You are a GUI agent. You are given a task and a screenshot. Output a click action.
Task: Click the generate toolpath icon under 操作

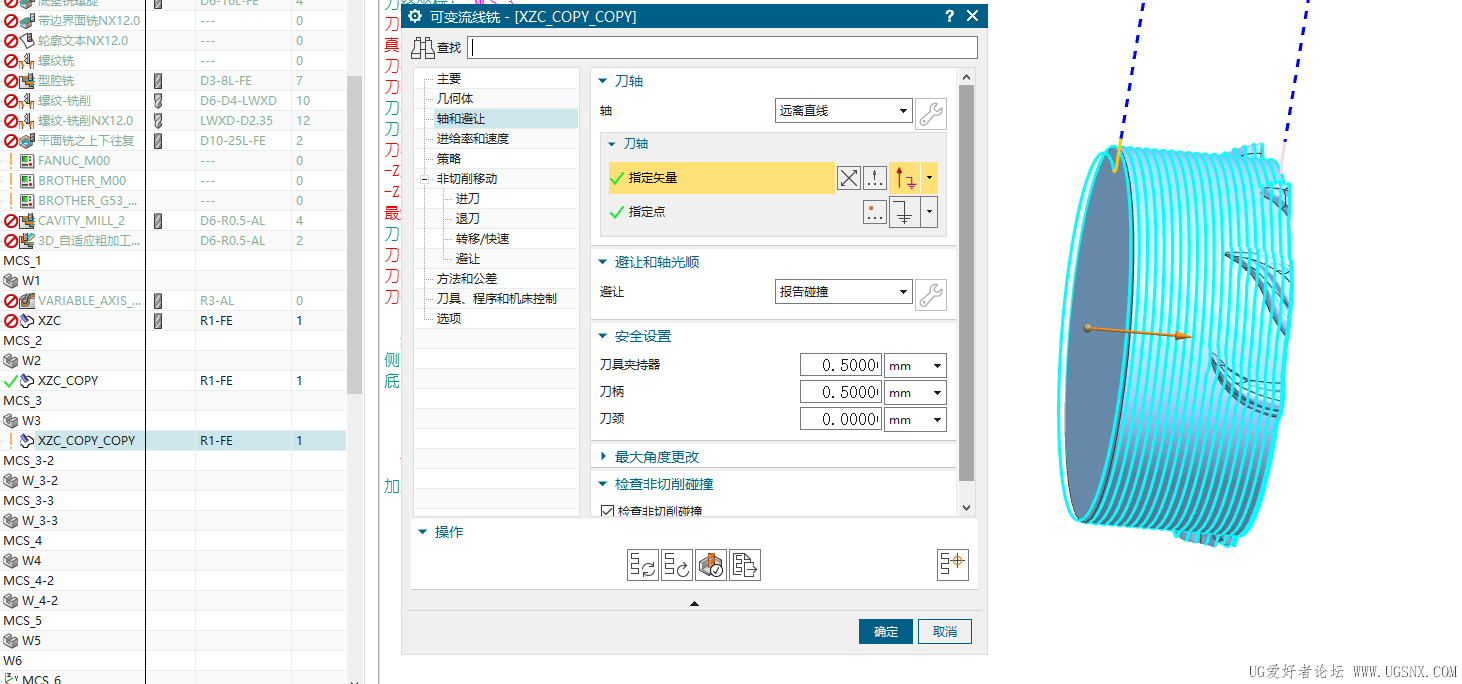tap(643, 564)
